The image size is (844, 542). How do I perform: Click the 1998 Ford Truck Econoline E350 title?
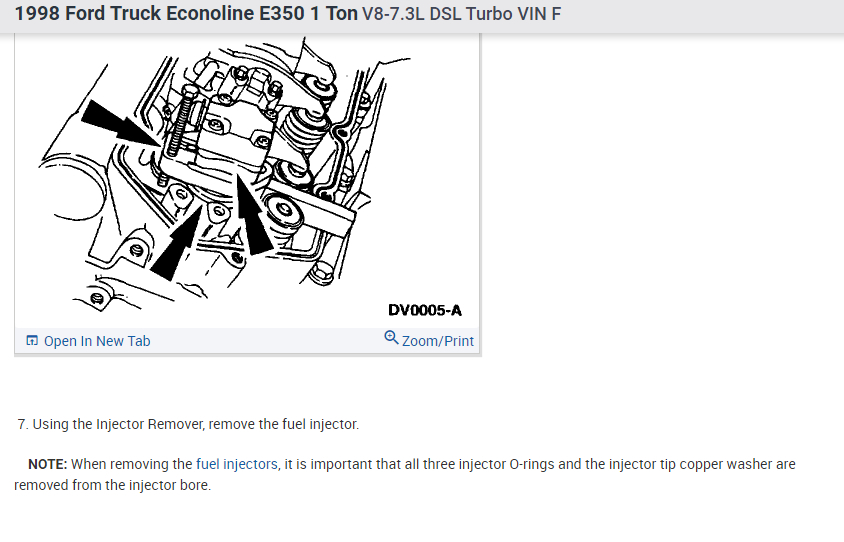click(186, 13)
